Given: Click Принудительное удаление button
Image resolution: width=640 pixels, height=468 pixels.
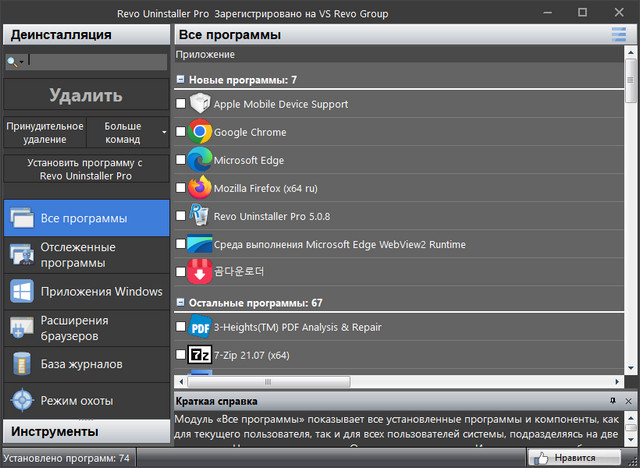Looking at the screenshot, I should pyautogui.click(x=45, y=133).
